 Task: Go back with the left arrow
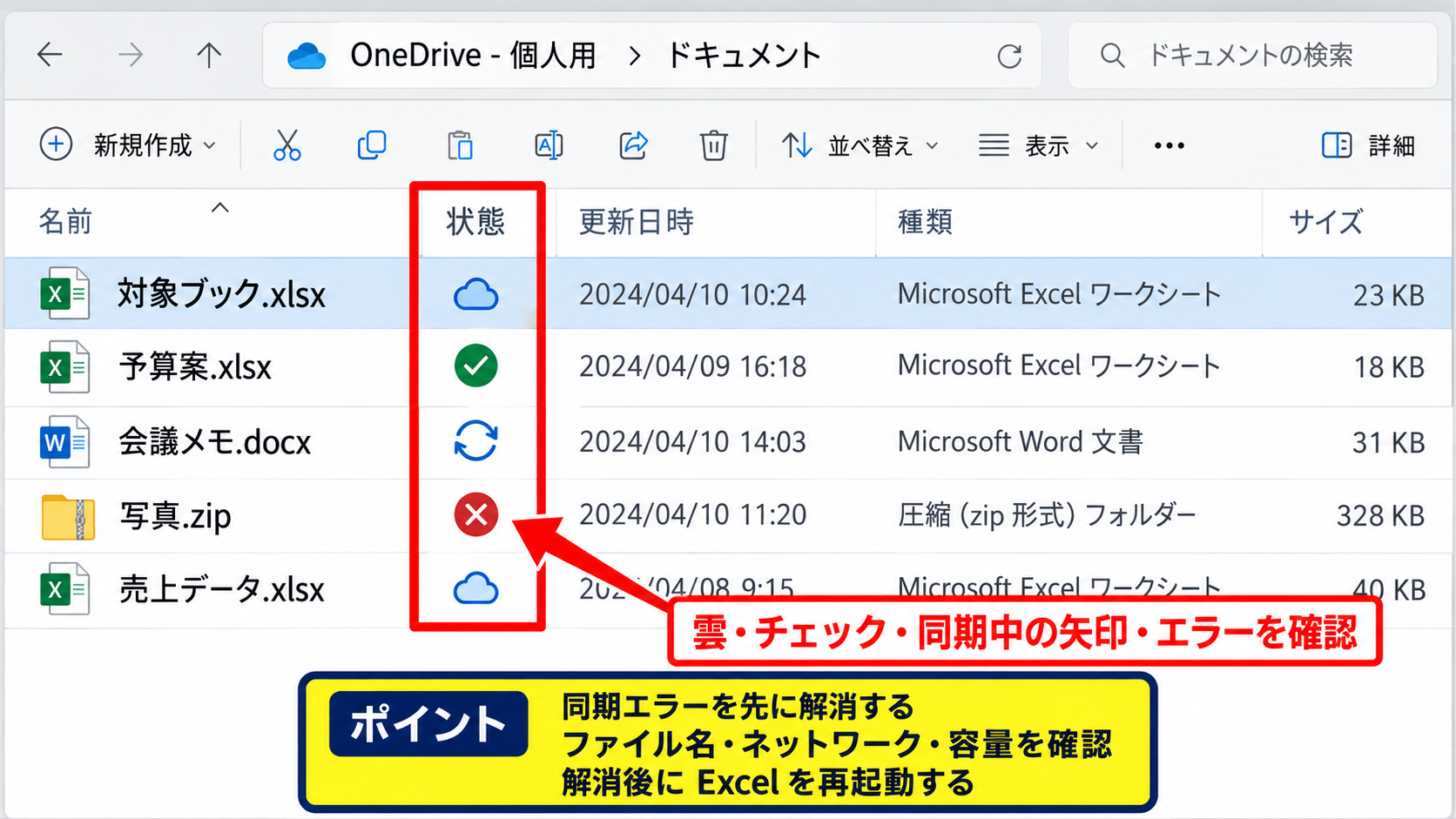click(x=50, y=56)
